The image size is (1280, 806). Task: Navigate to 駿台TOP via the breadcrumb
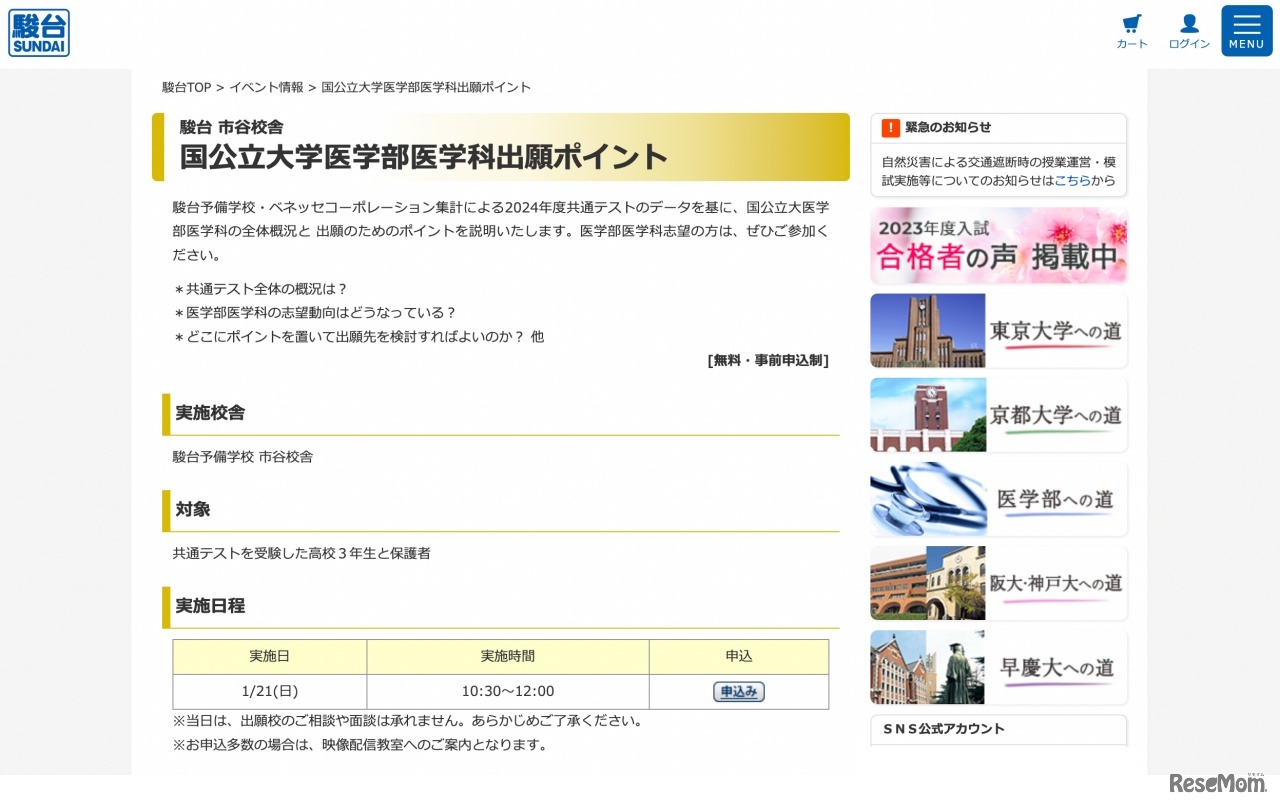184,87
